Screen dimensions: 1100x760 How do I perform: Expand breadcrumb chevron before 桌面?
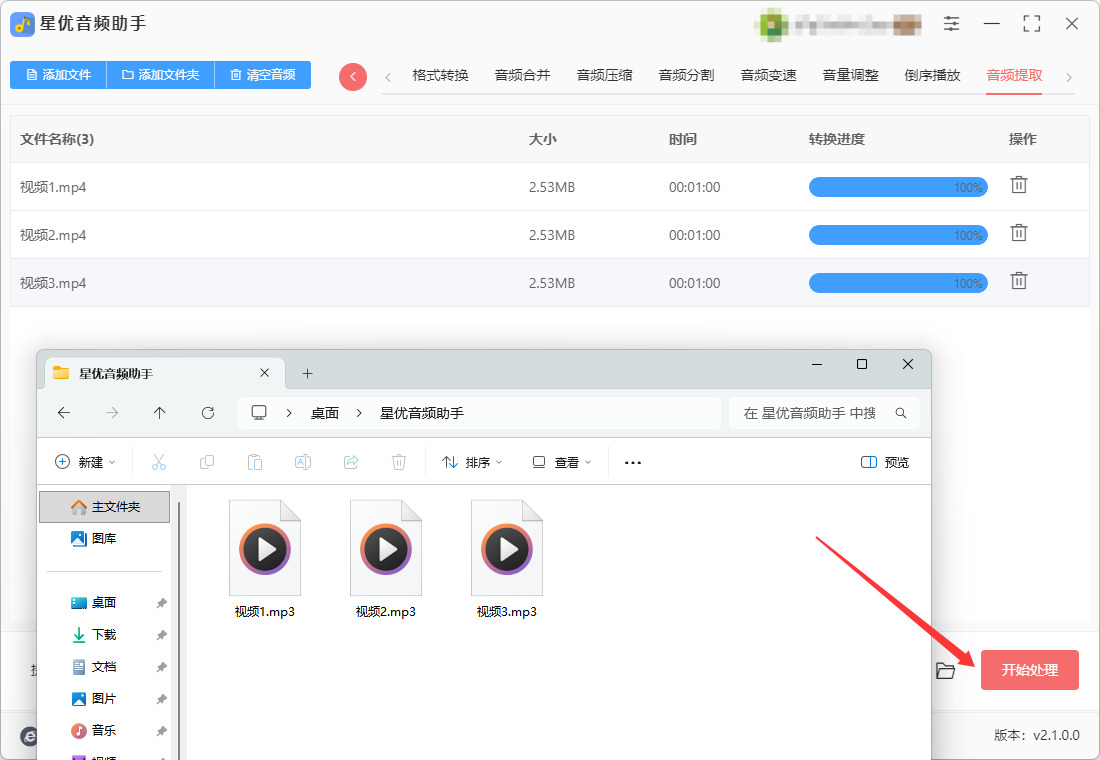coord(289,413)
